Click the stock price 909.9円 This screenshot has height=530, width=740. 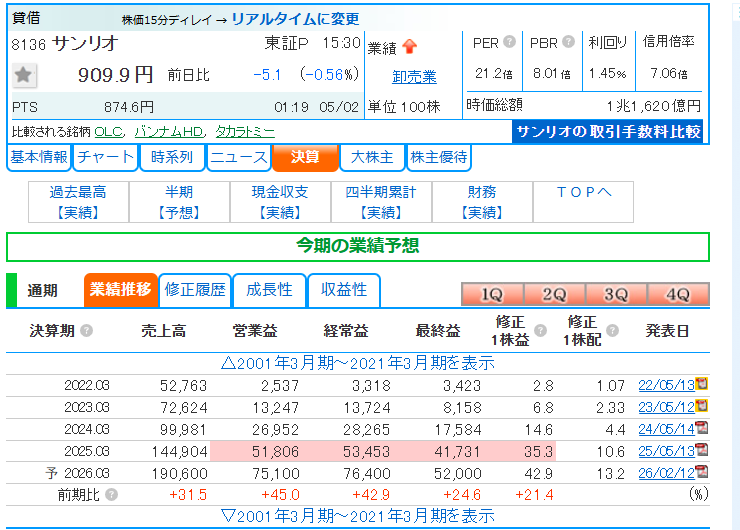[x=115, y=75]
